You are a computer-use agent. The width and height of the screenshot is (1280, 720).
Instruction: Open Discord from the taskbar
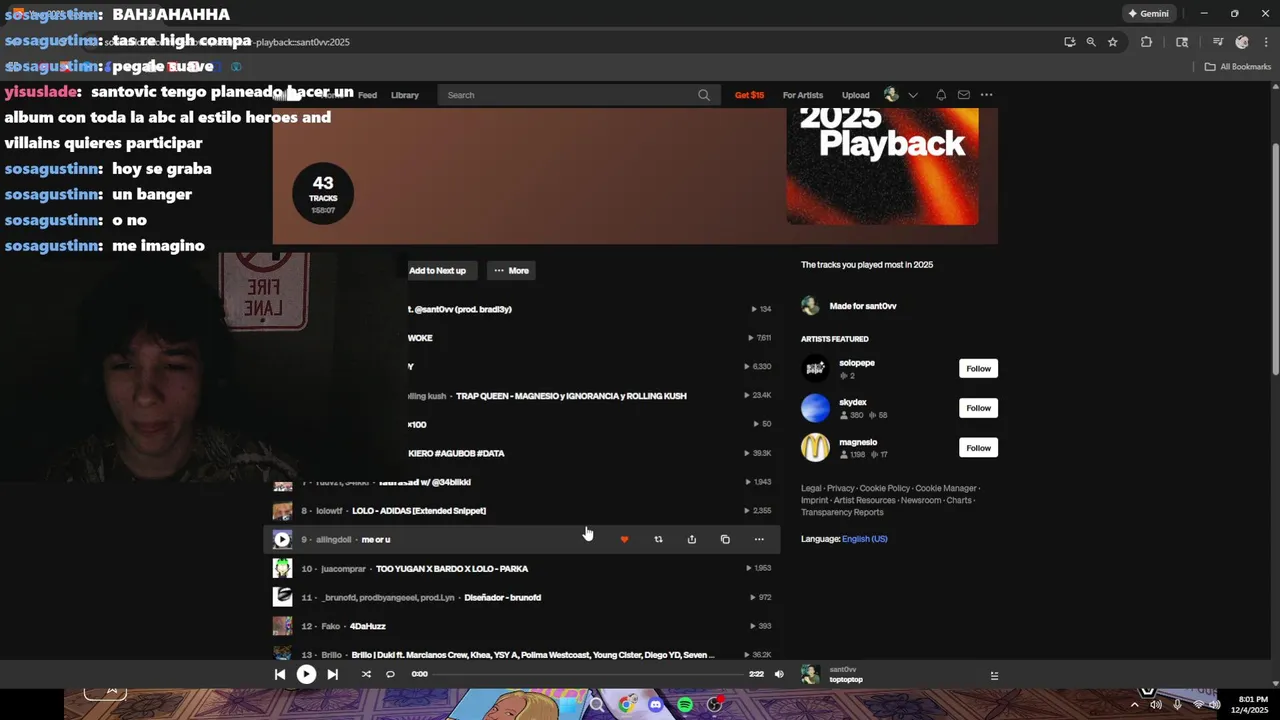pyautogui.click(x=655, y=705)
